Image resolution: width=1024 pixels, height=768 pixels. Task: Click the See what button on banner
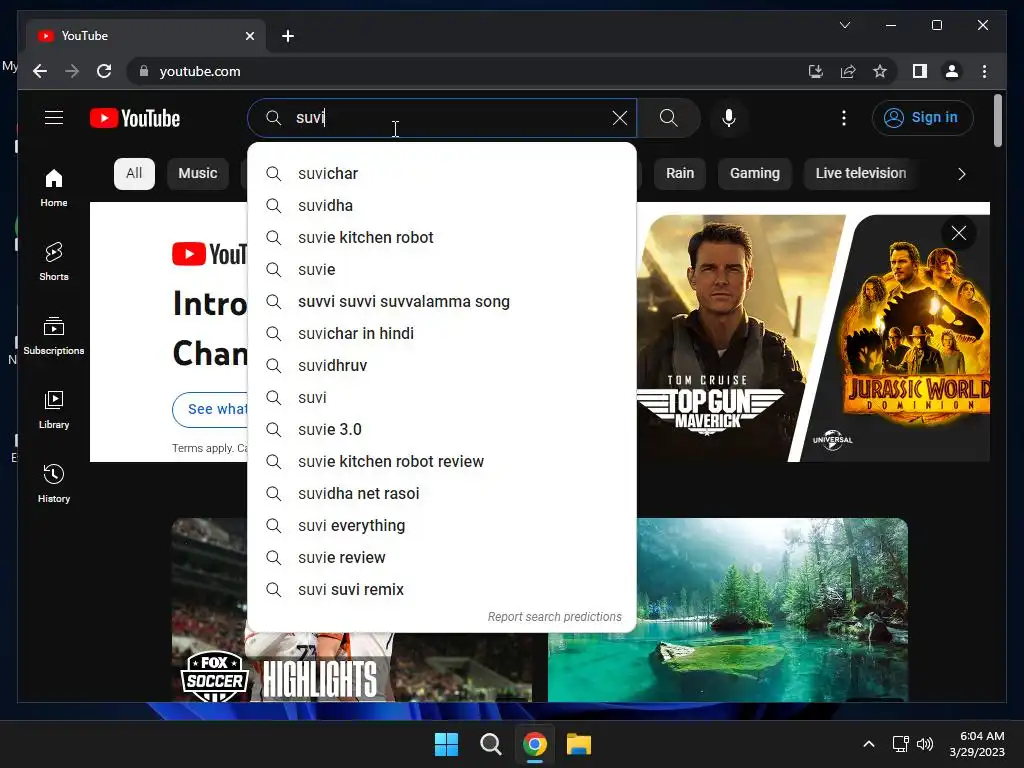pos(210,409)
